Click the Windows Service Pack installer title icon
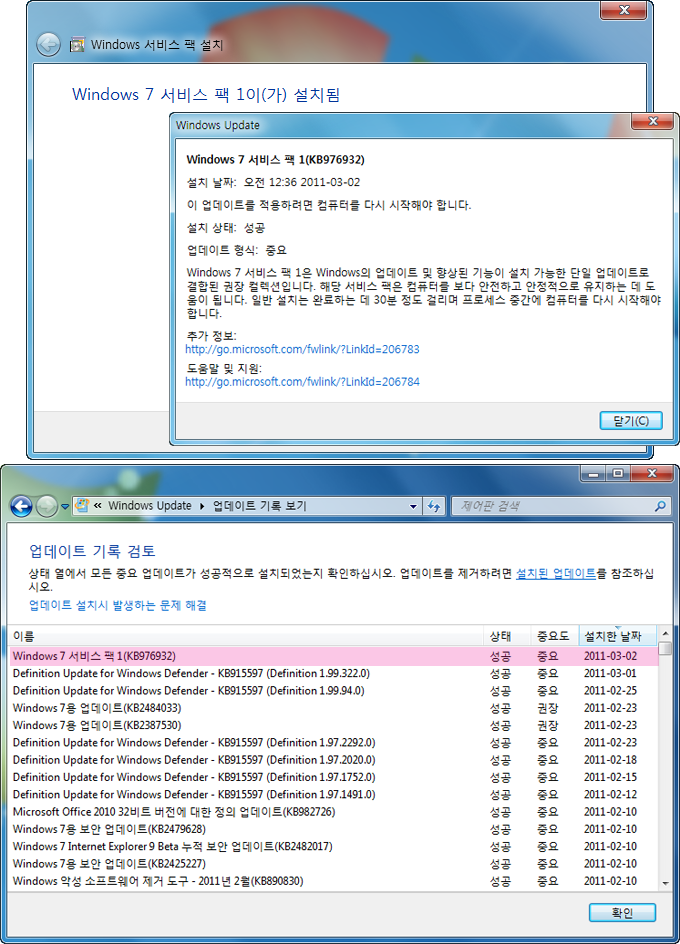 point(77,45)
